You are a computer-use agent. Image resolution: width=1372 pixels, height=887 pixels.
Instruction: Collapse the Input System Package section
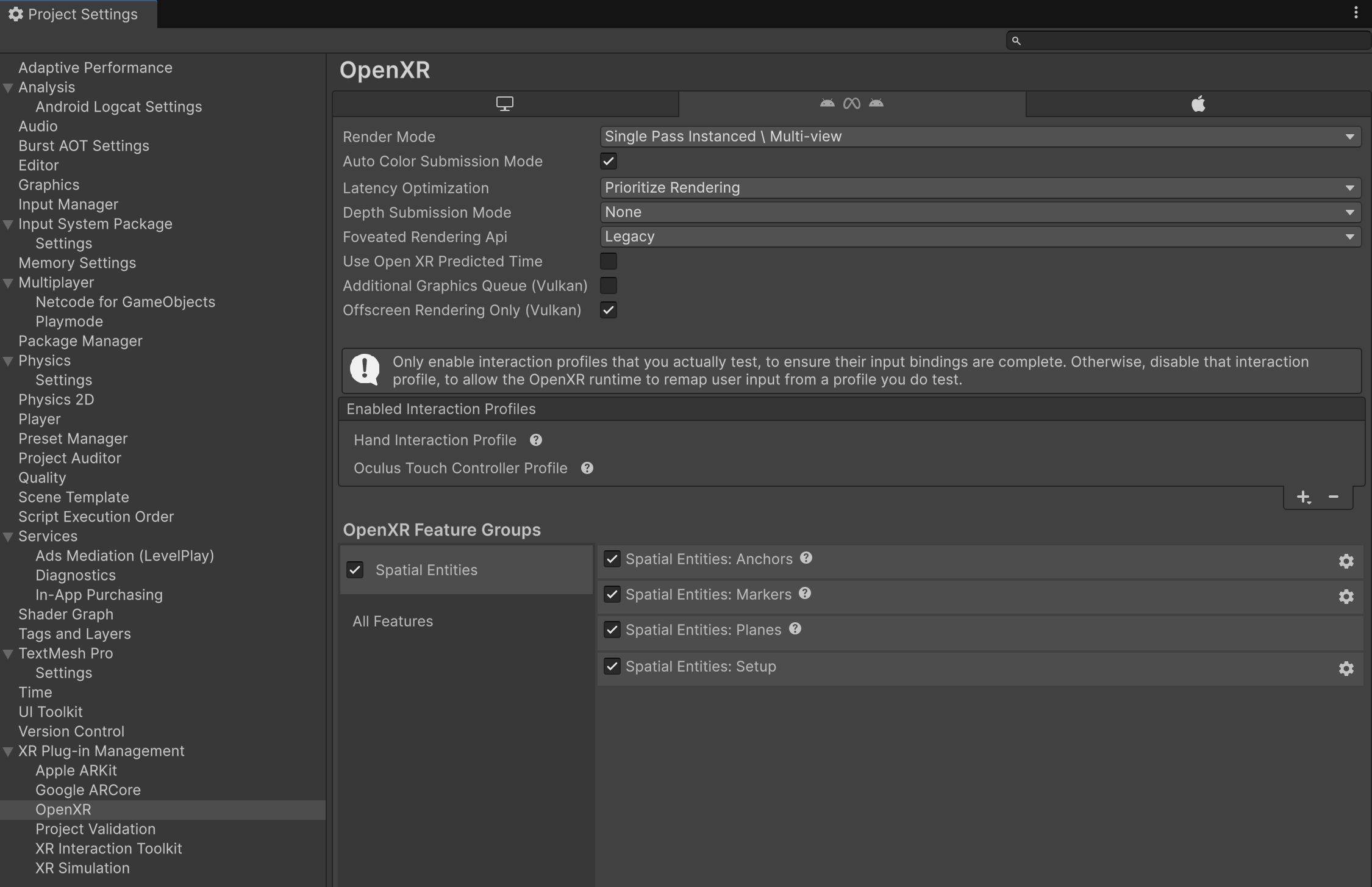9,224
